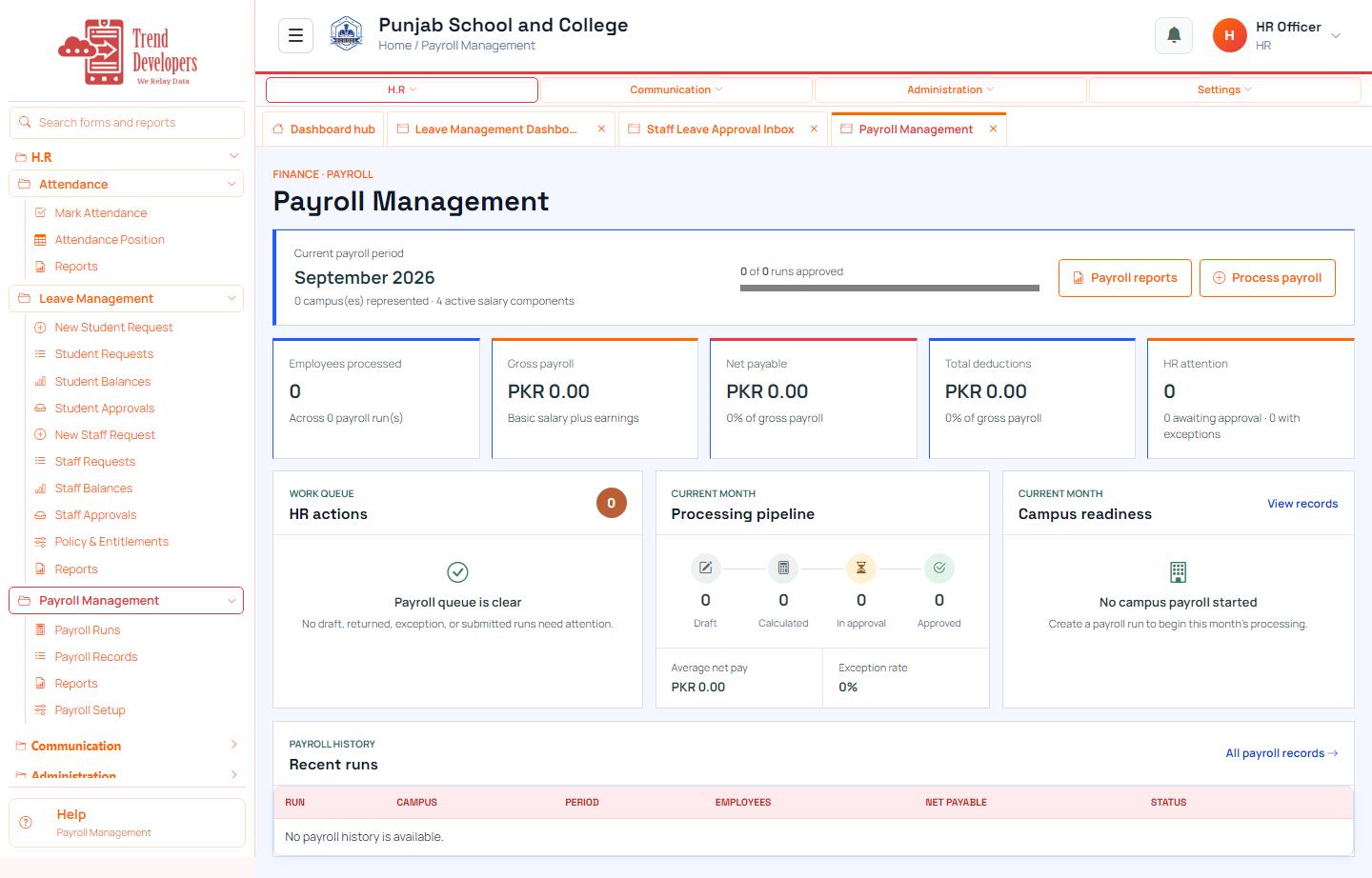Click the In approval hourglass icon
Viewport: 1372px width, 878px height.
[861, 568]
